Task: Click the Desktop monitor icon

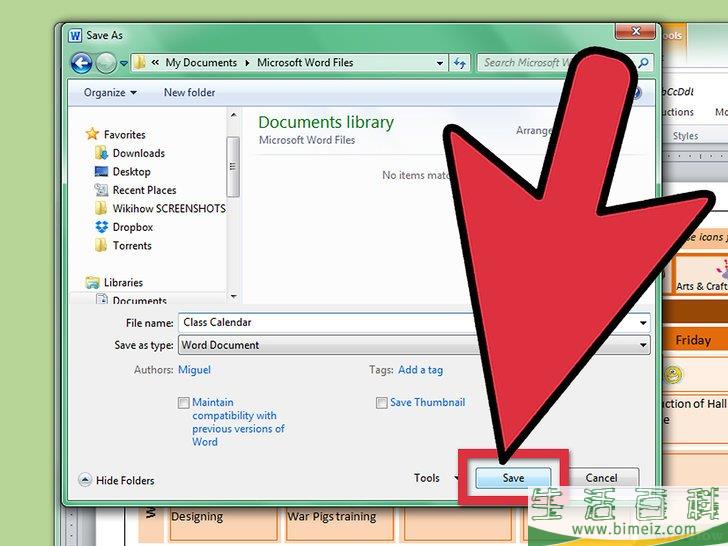Action: (x=101, y=172)
